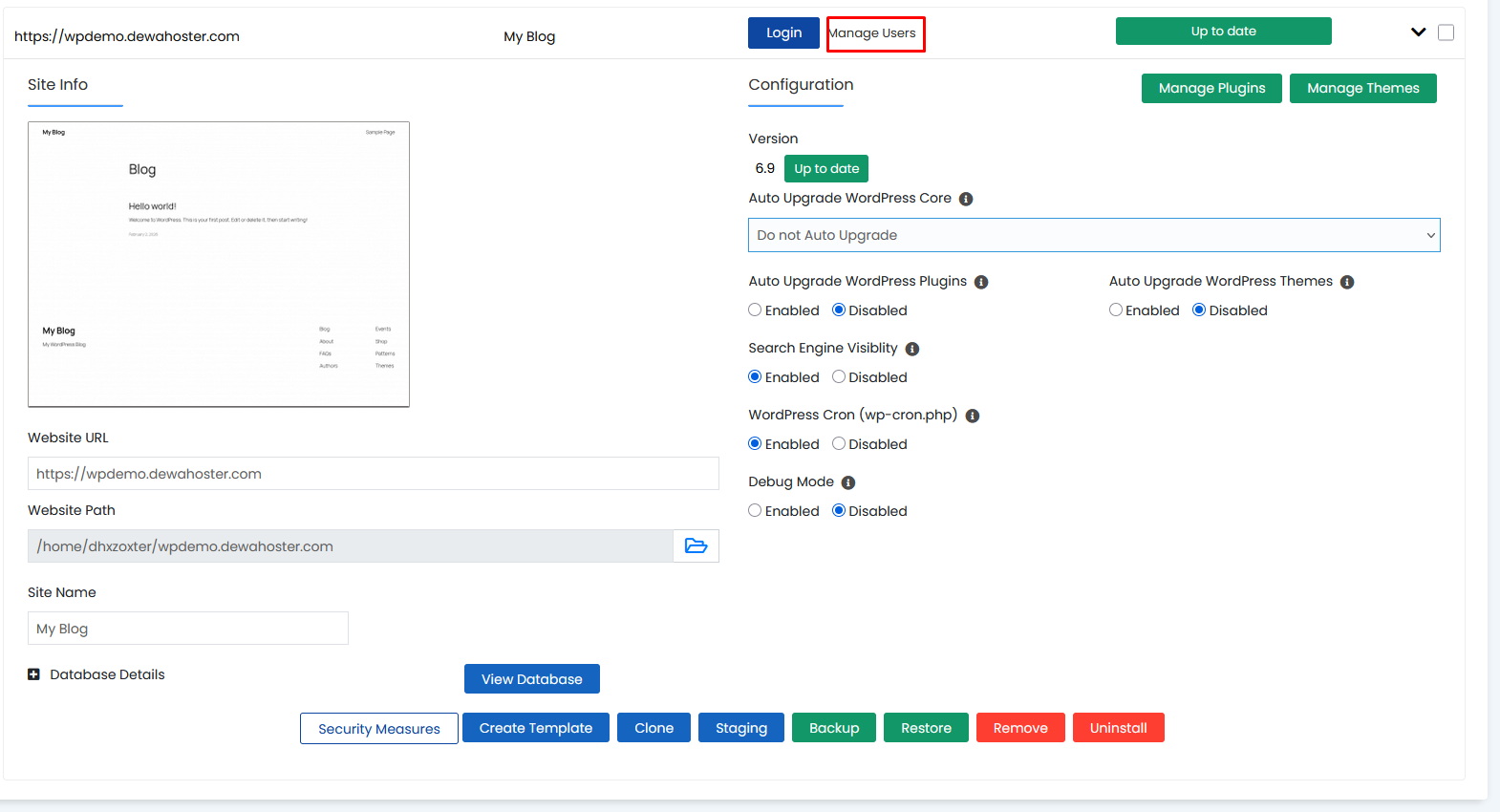Click info icon next to Auto Upgrade WordPress Plugins

[x=981, y=282]
